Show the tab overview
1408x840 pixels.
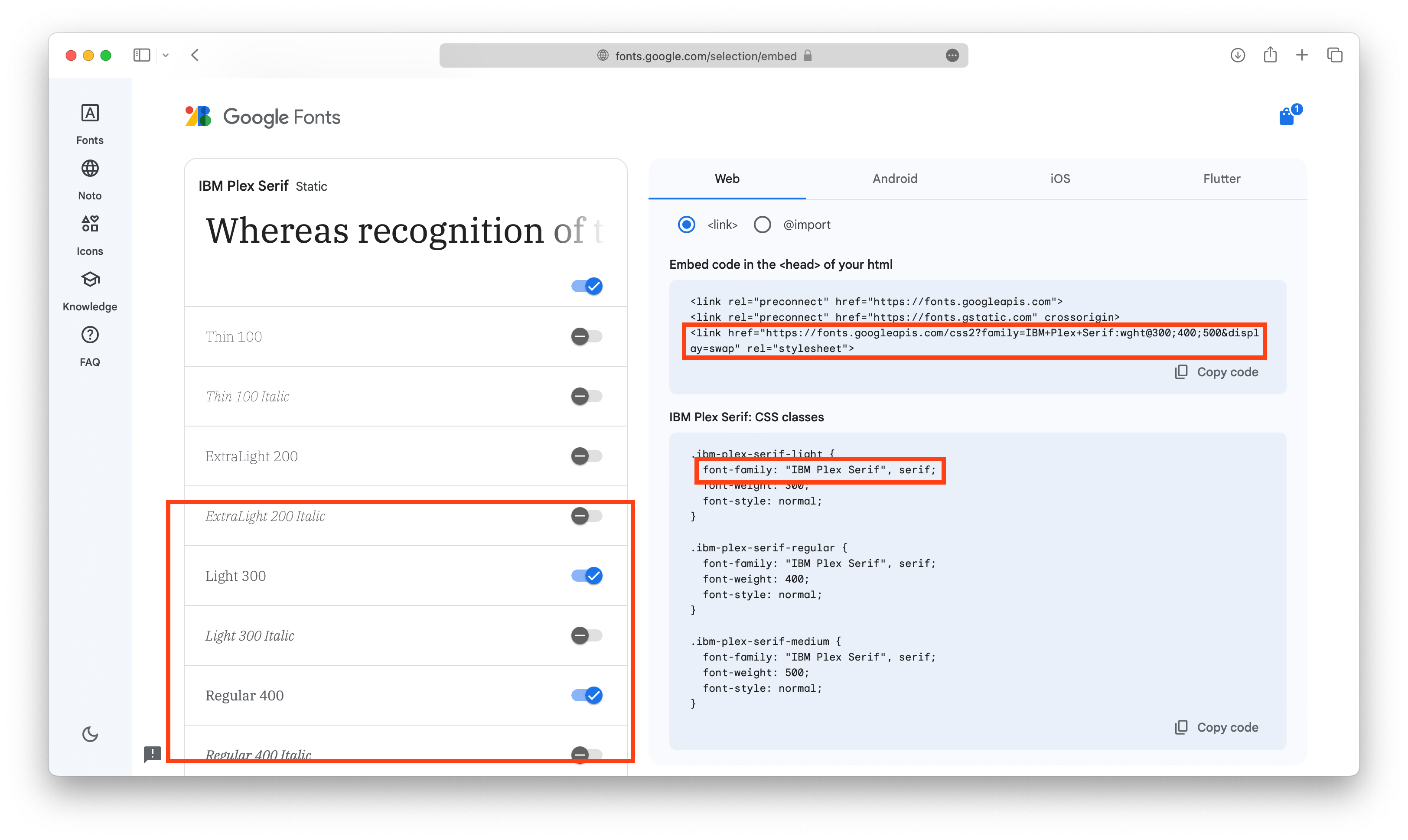tap(1335, 55)
